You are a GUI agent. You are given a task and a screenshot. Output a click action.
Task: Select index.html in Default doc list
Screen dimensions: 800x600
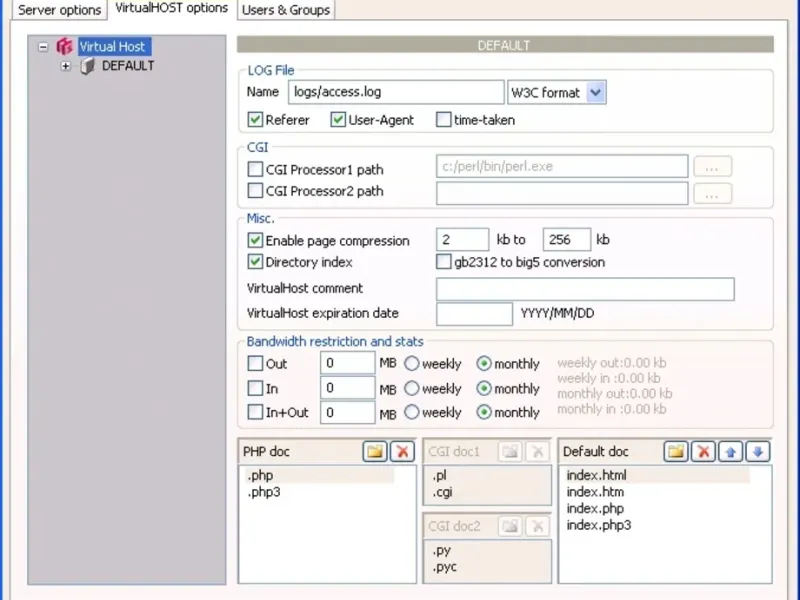[x=656, y=476]
